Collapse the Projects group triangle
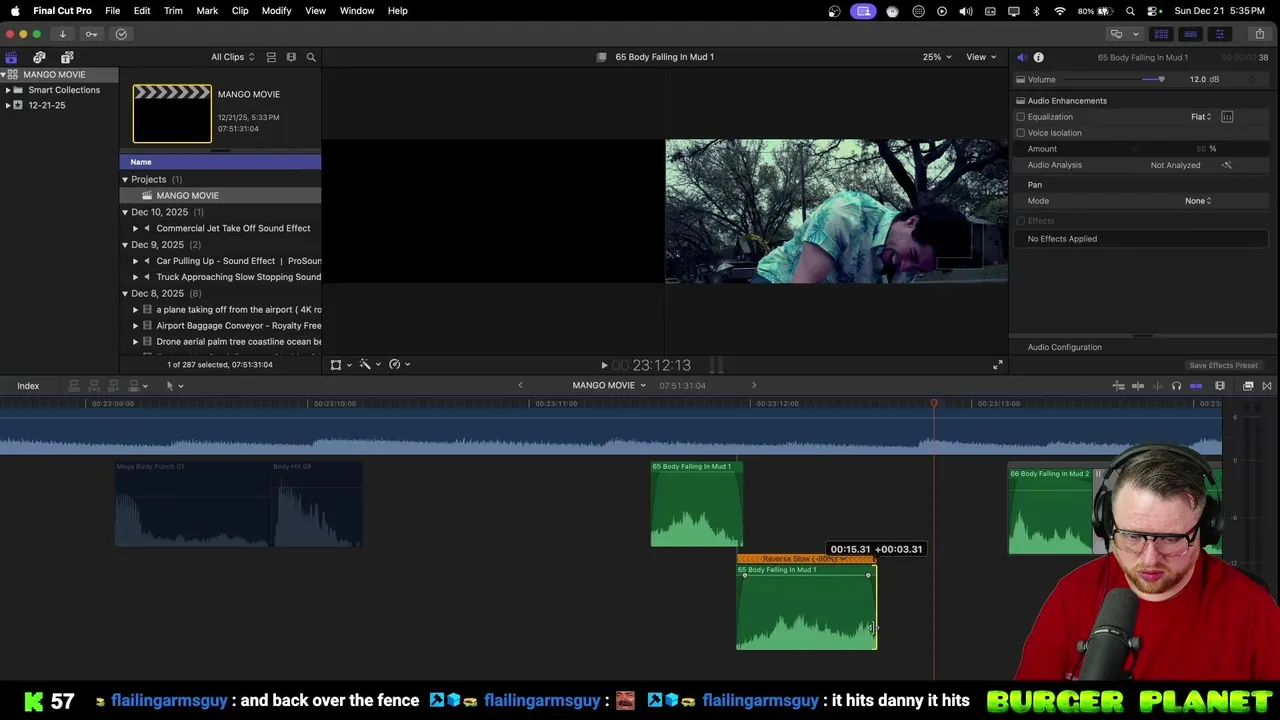 point(125,180)
